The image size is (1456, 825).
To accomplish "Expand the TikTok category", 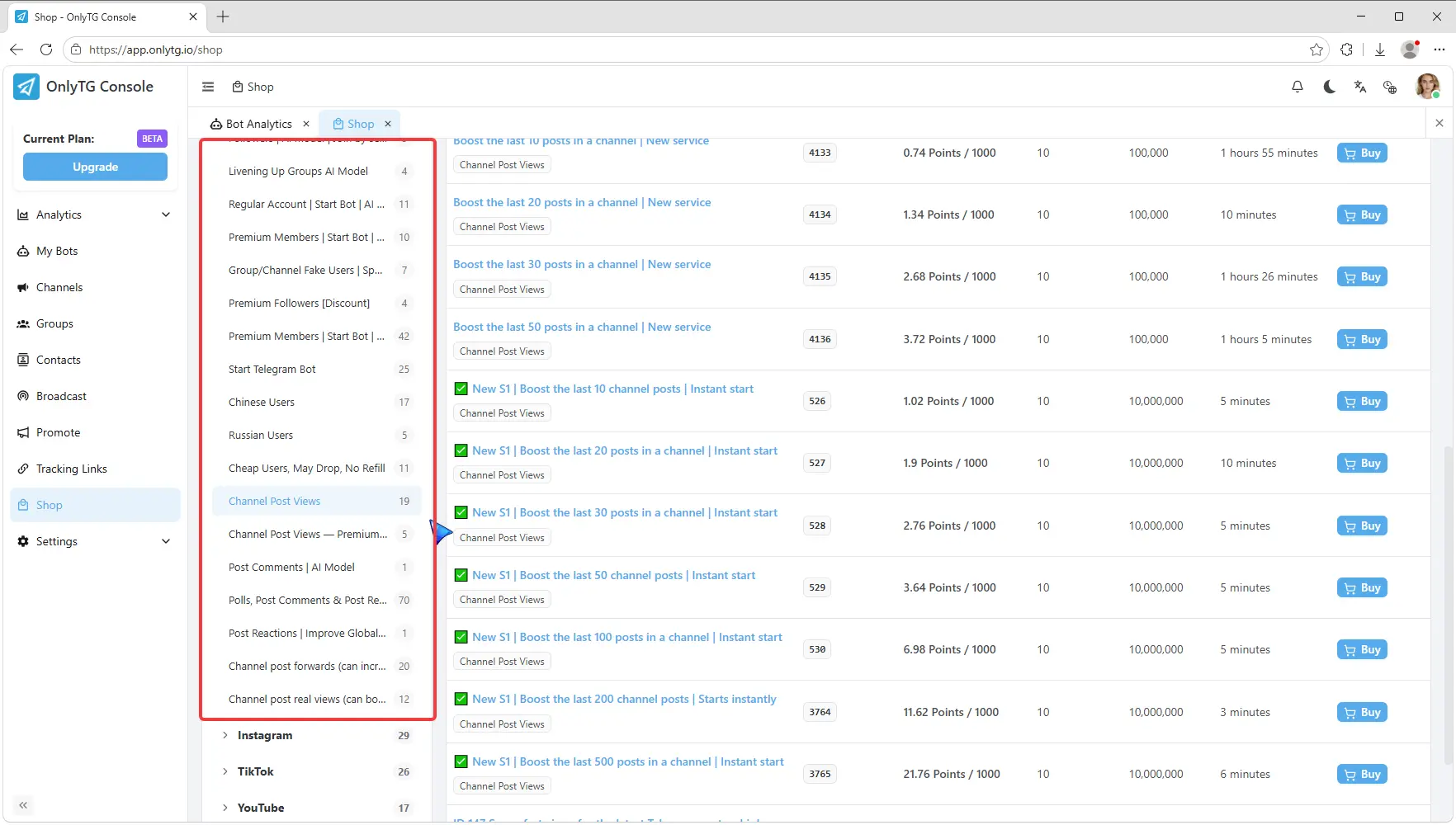I will tap(317, 771).
